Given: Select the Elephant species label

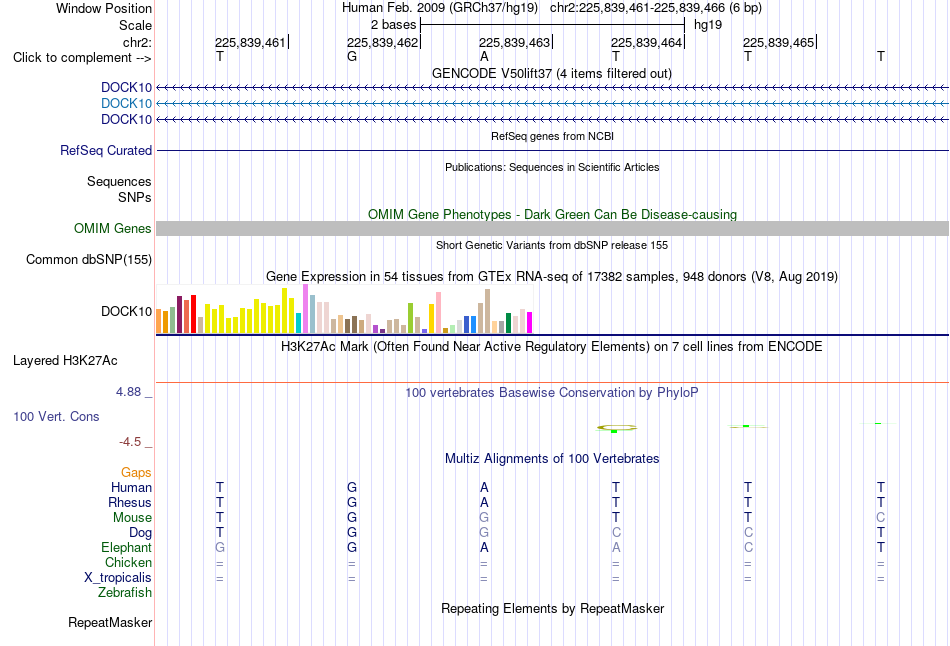Looking at the screenshot, I should [126, 547].
